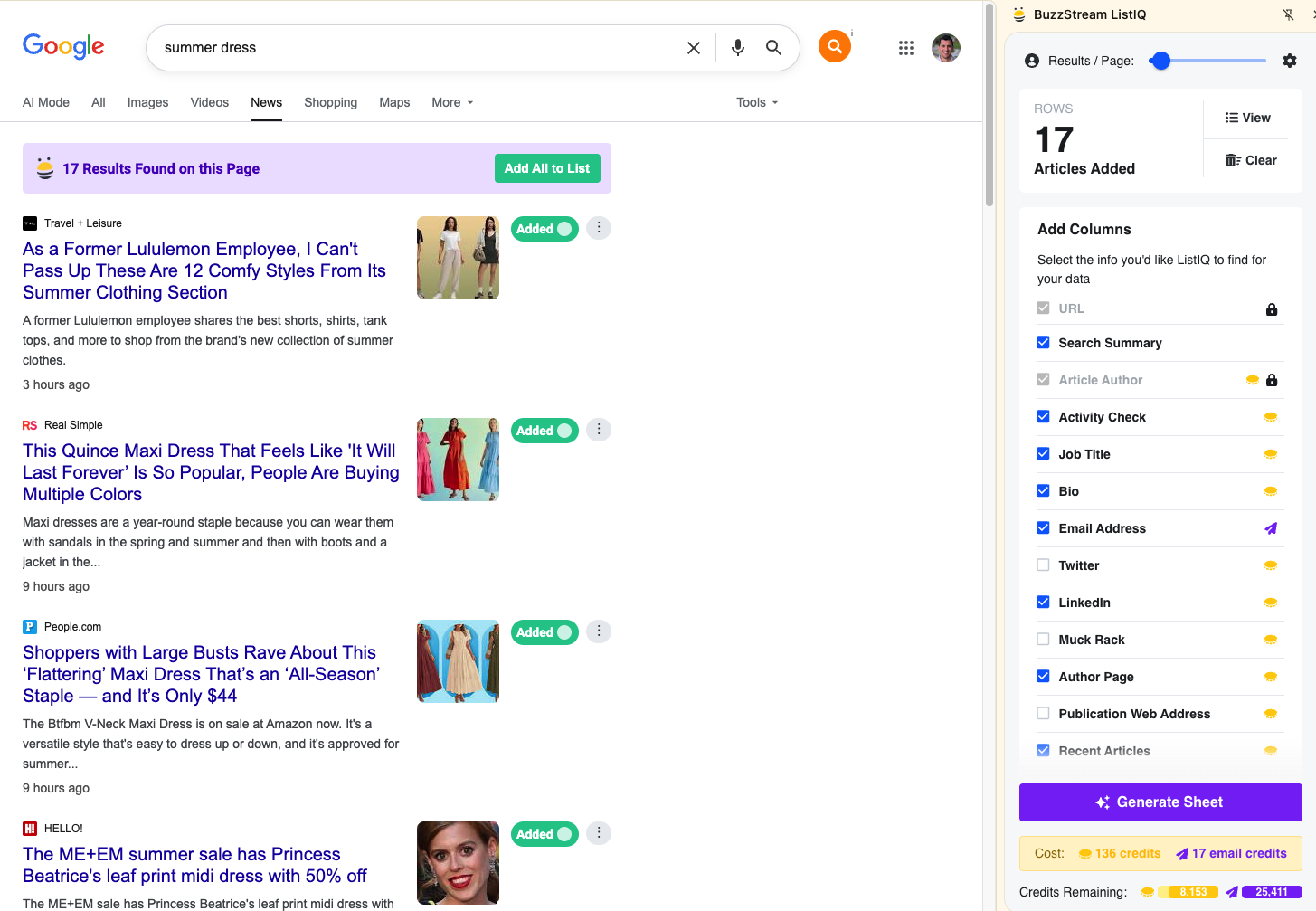The height and width of the screenshot is (911, 1316).
Task: Click the Princess Beatrice article thumbnail
Action: 458,862
